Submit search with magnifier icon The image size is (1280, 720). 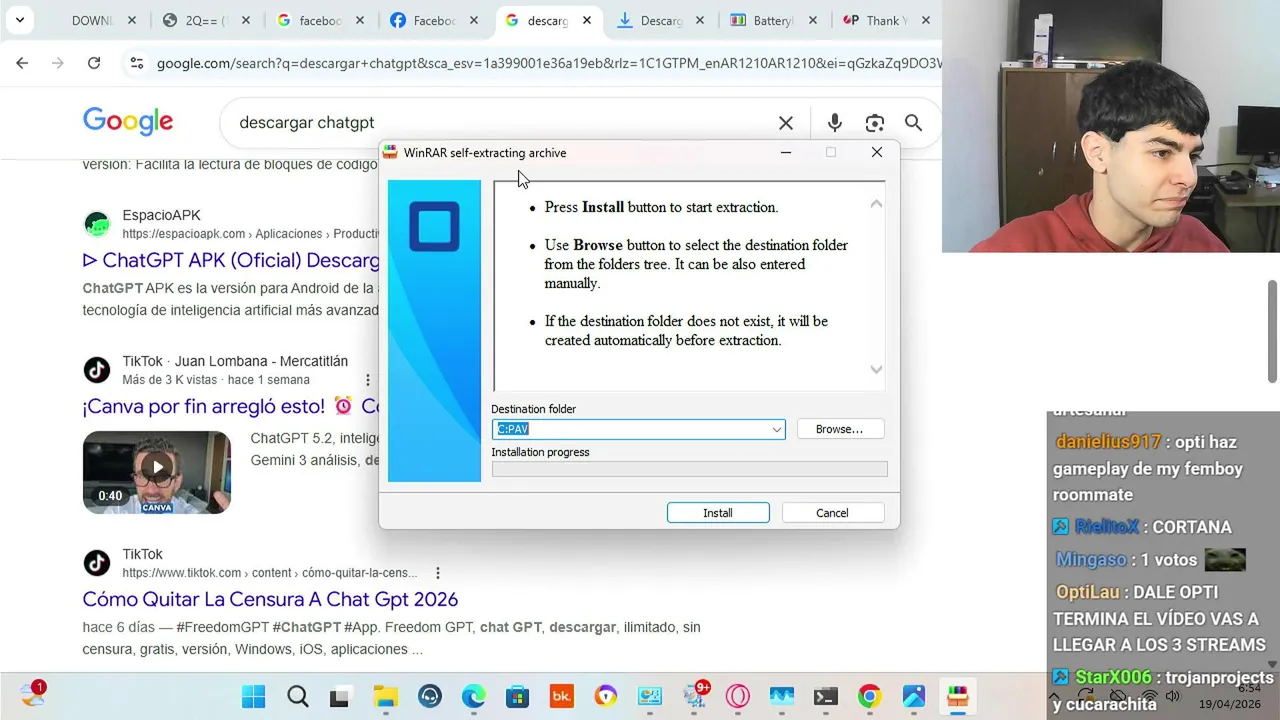(x=913, y=123)
